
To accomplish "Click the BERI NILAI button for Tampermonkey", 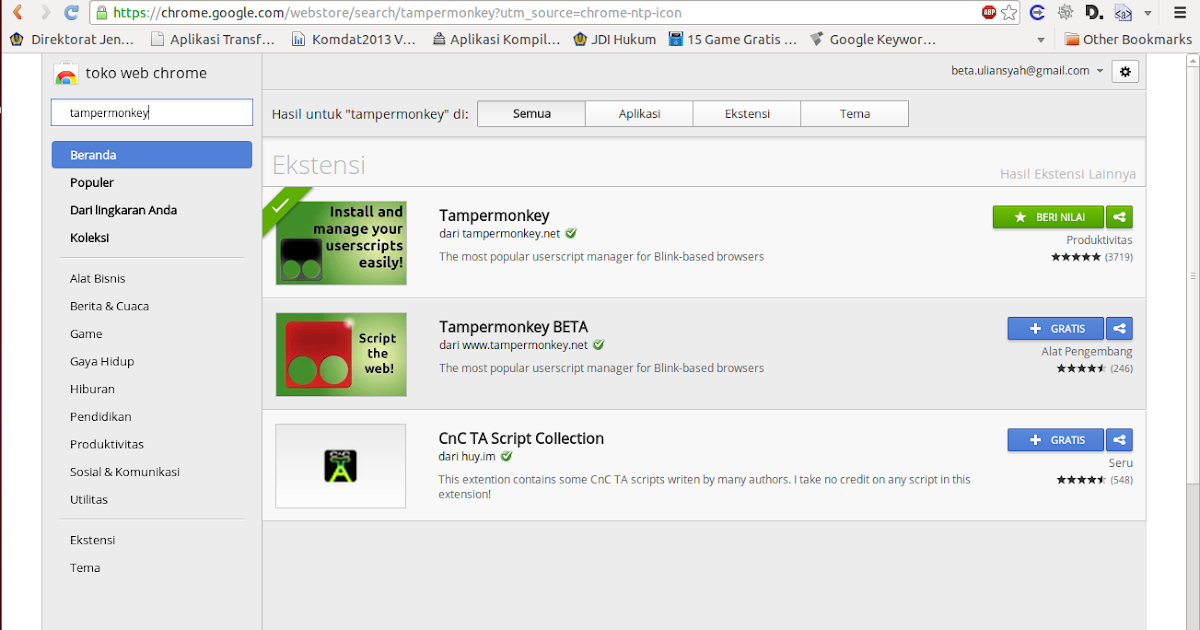I will pyautogui.click(x=1048, y=217).
